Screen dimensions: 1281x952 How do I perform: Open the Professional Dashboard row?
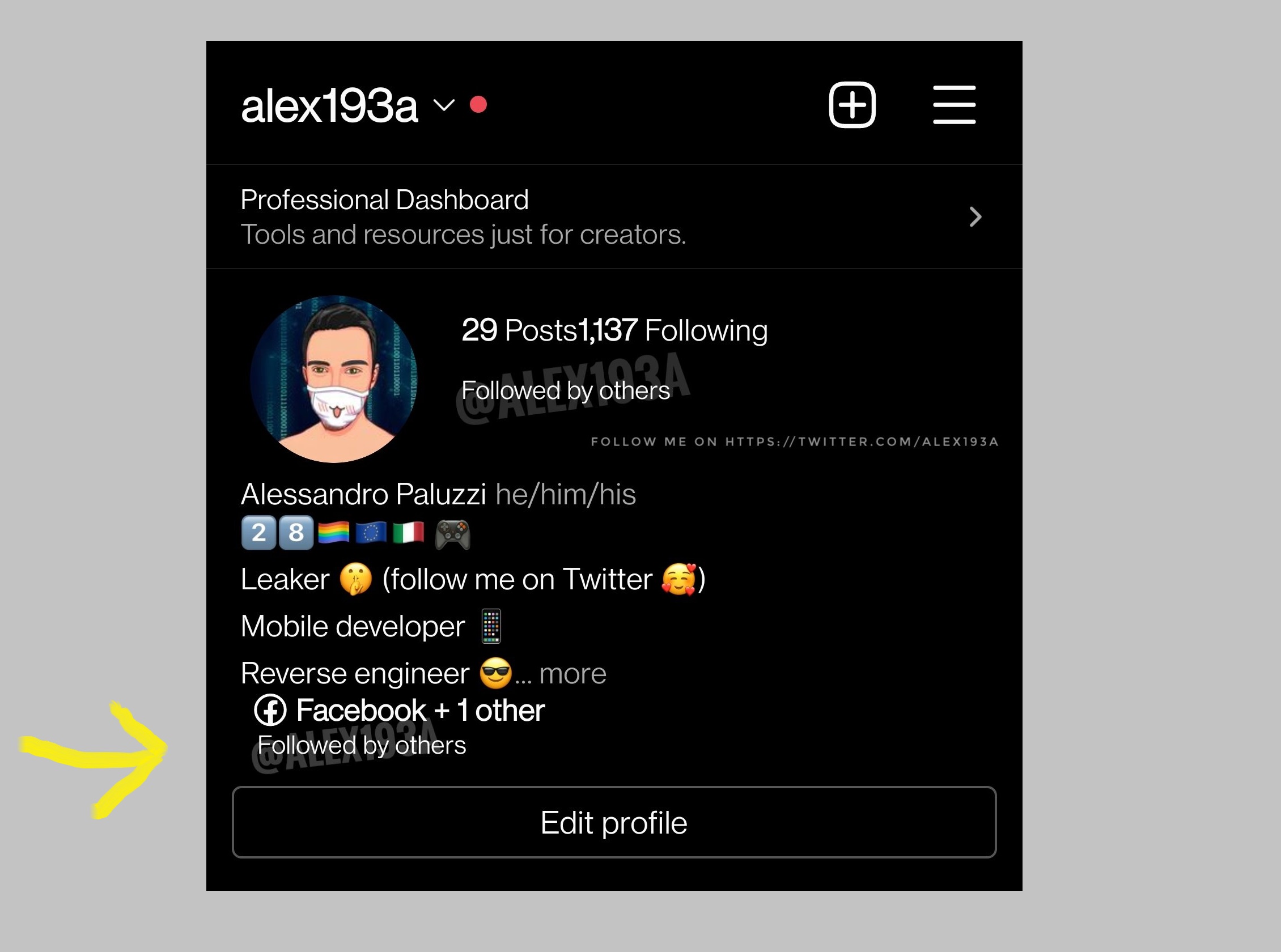pyautogui.click(x=614, y=216)
